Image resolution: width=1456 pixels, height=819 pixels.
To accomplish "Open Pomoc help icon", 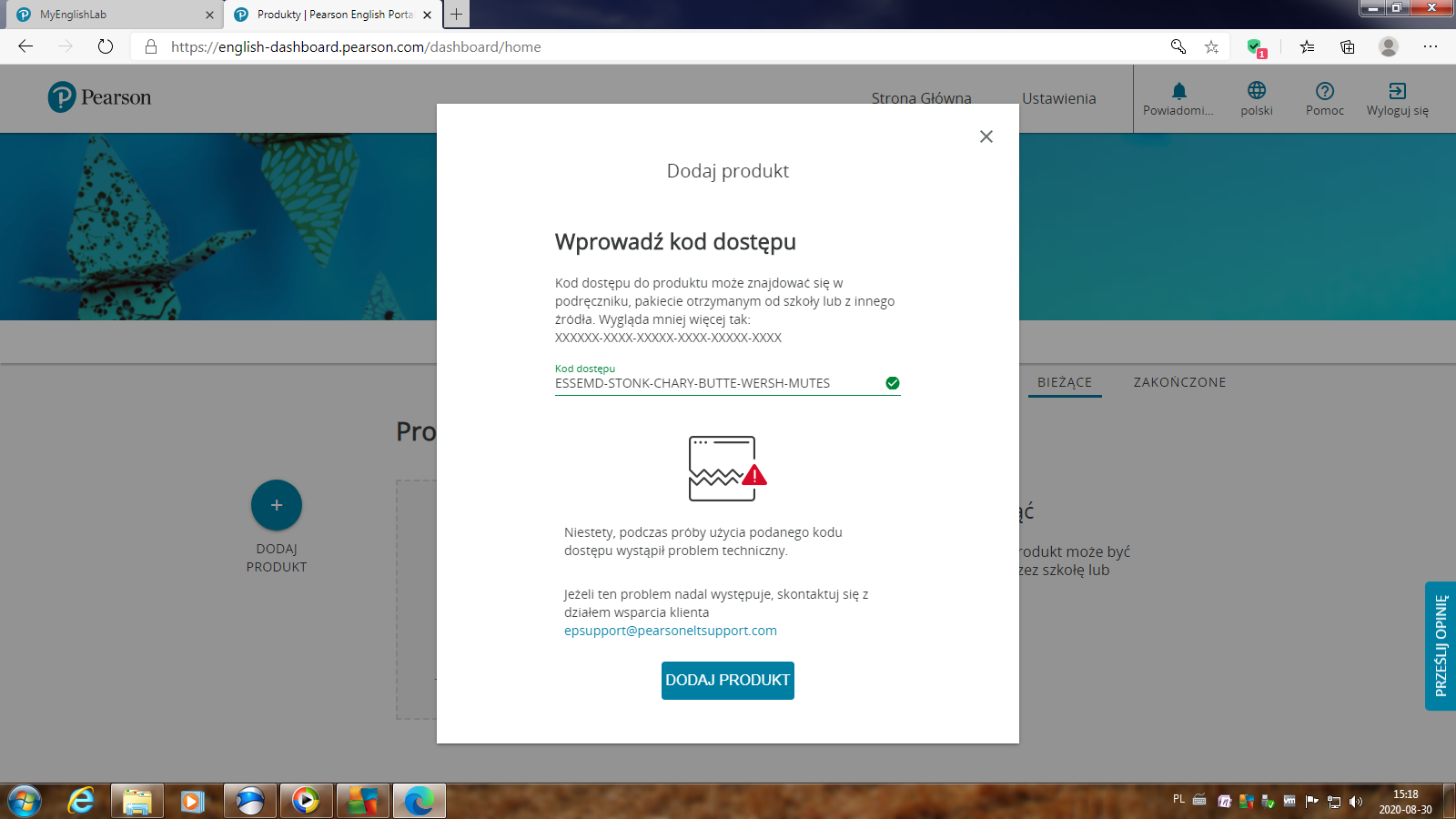I will click(1325, 99).
